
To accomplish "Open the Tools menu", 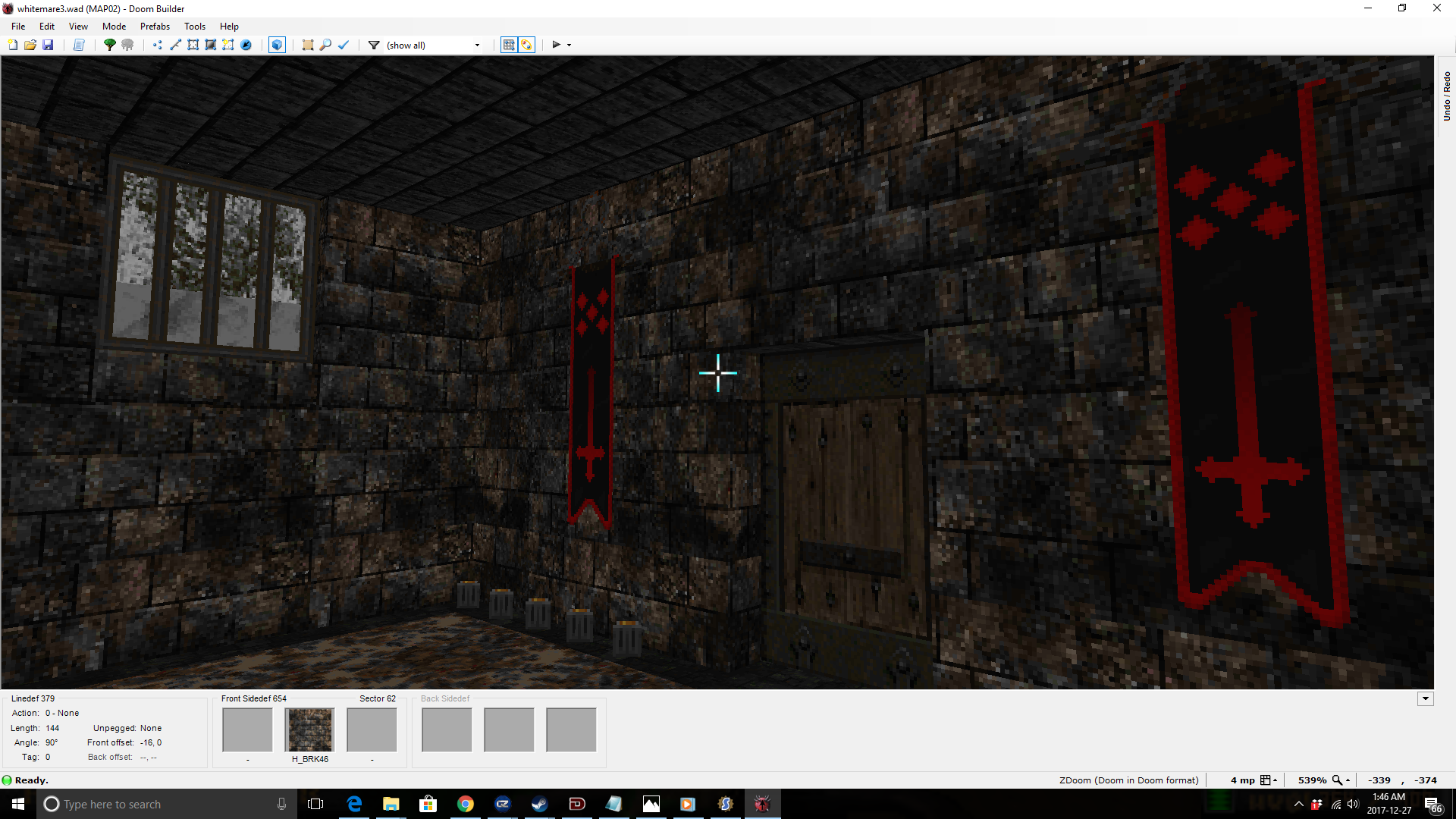I will [195, 26].
